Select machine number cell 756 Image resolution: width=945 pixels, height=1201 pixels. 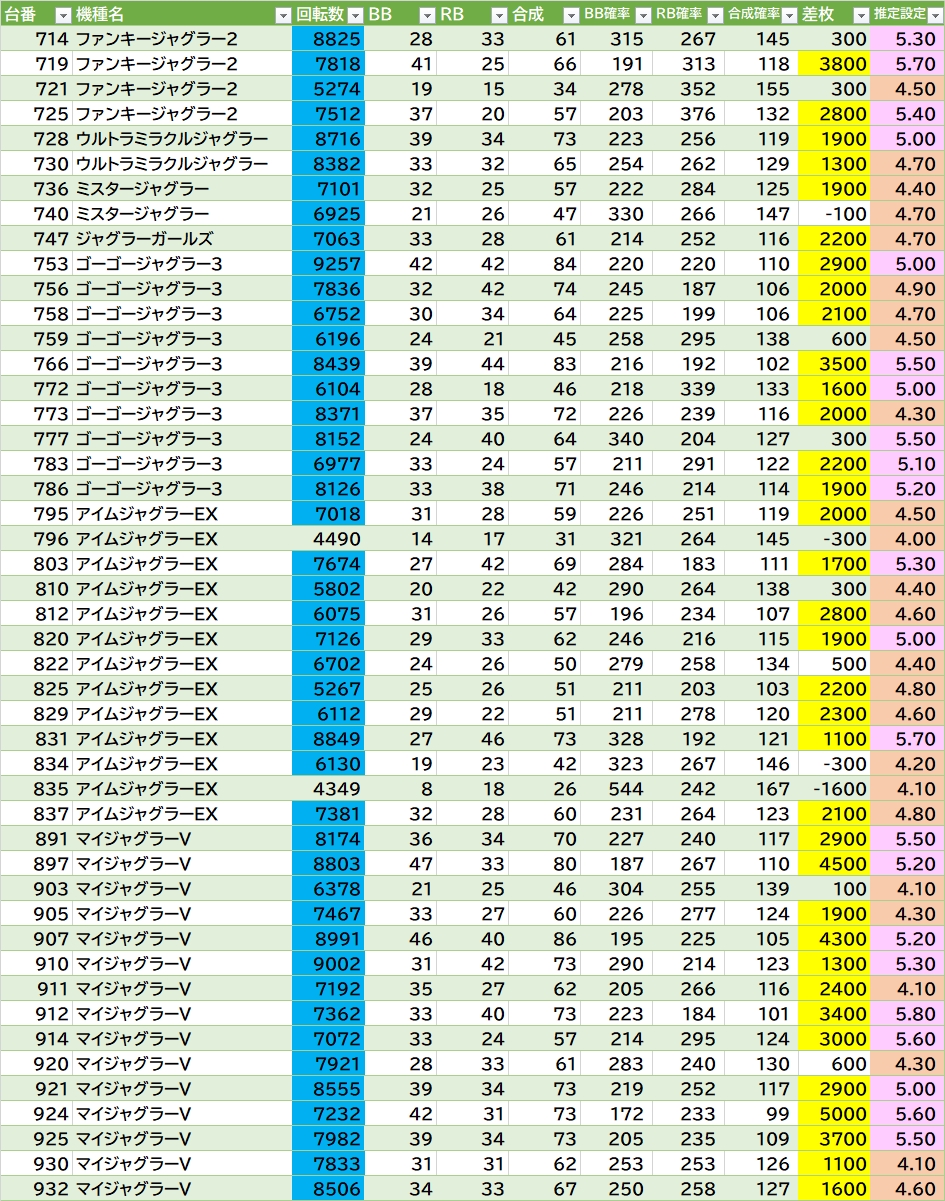[36, 289]
